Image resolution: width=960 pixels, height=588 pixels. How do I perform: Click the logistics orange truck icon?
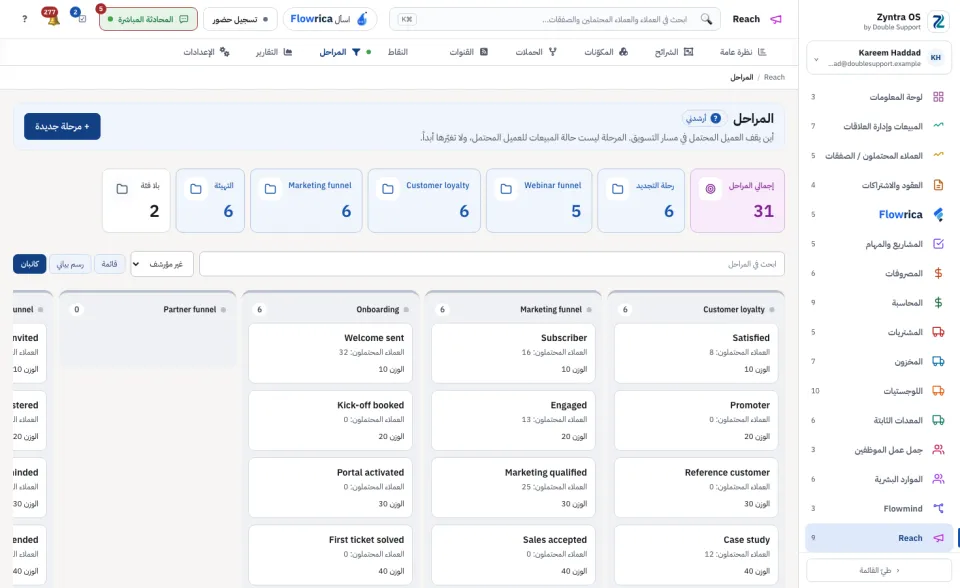[938, 391]
